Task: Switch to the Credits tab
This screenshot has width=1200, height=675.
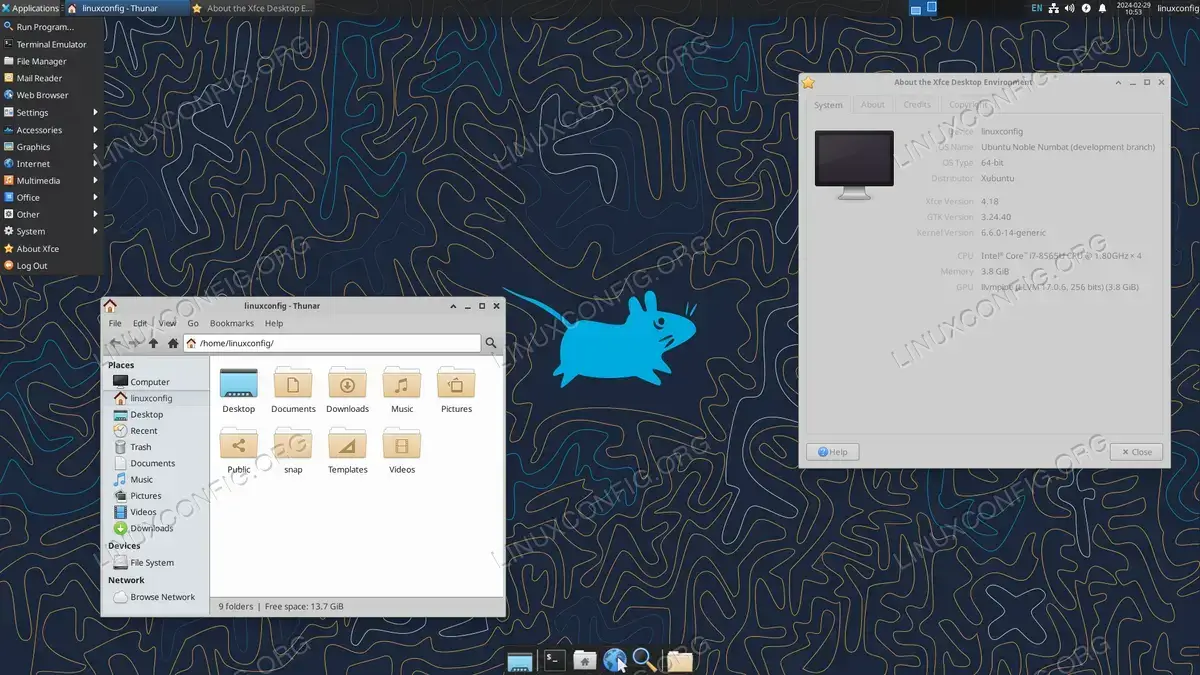Action: (x=917, y=105)
